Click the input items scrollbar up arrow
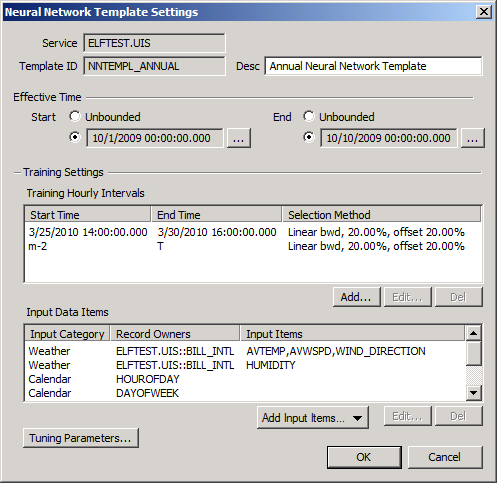 tap(473, 333)
